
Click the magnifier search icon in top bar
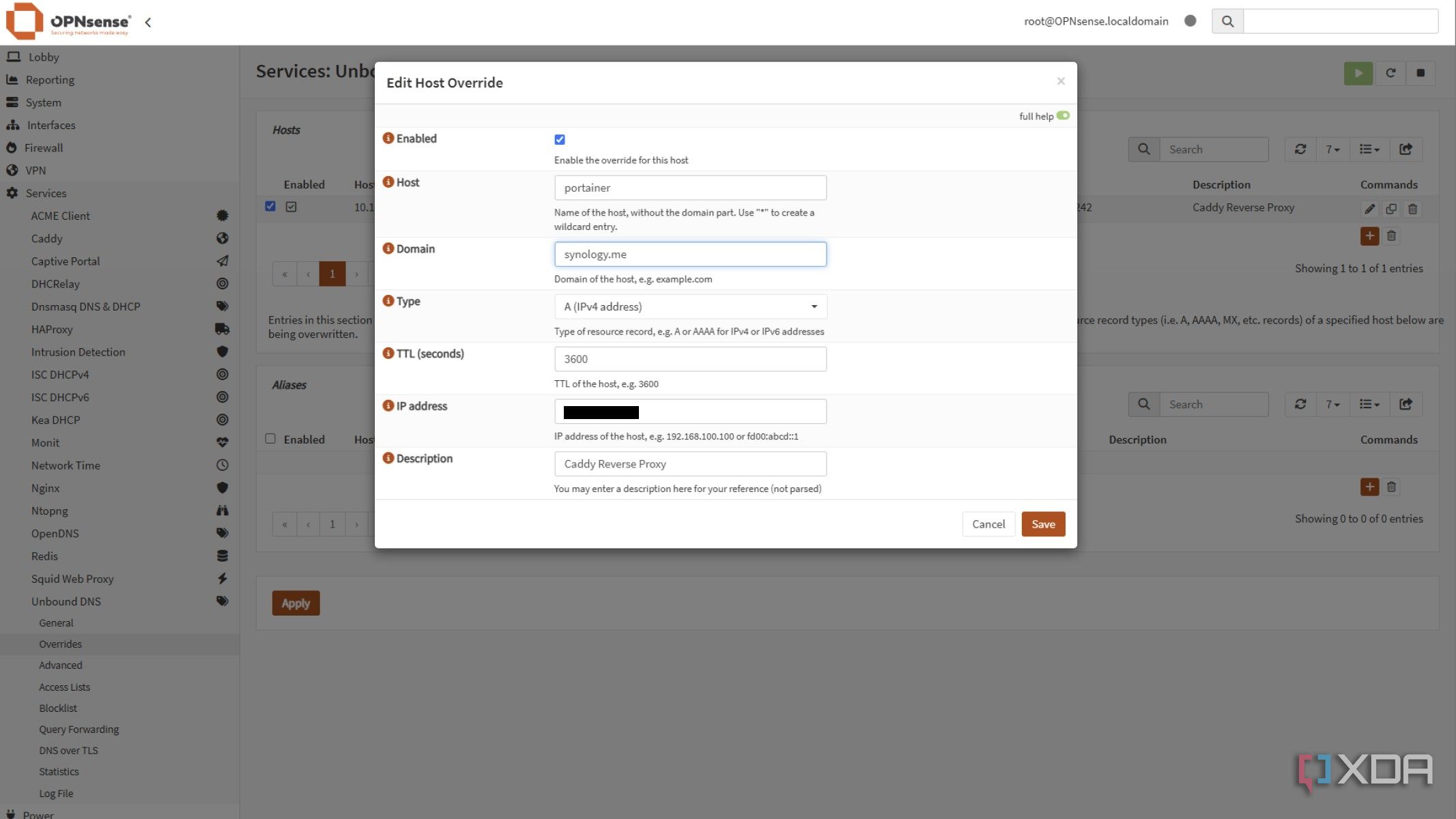coord(1227,21)
